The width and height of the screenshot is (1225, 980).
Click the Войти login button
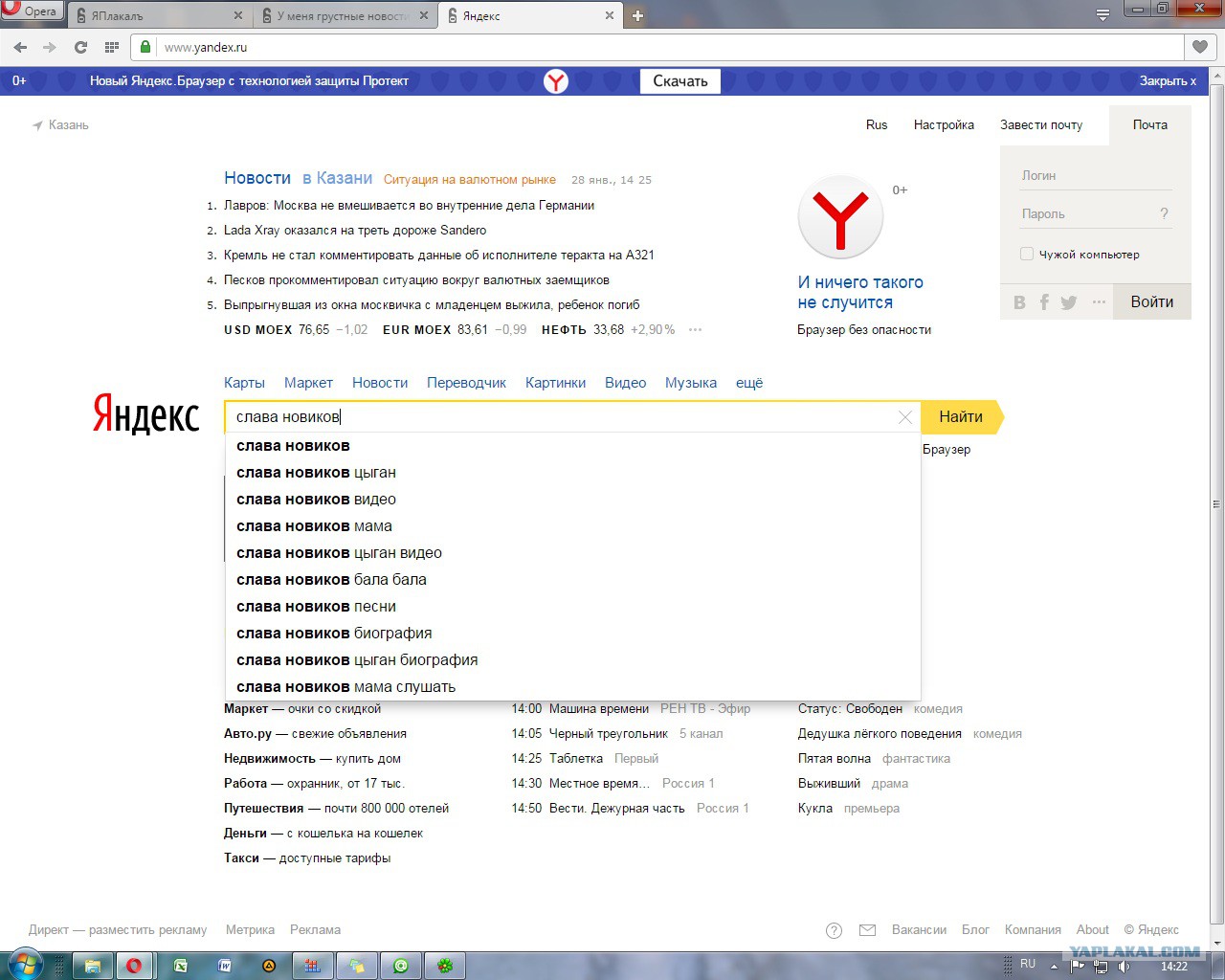(x=1152, y=301)
